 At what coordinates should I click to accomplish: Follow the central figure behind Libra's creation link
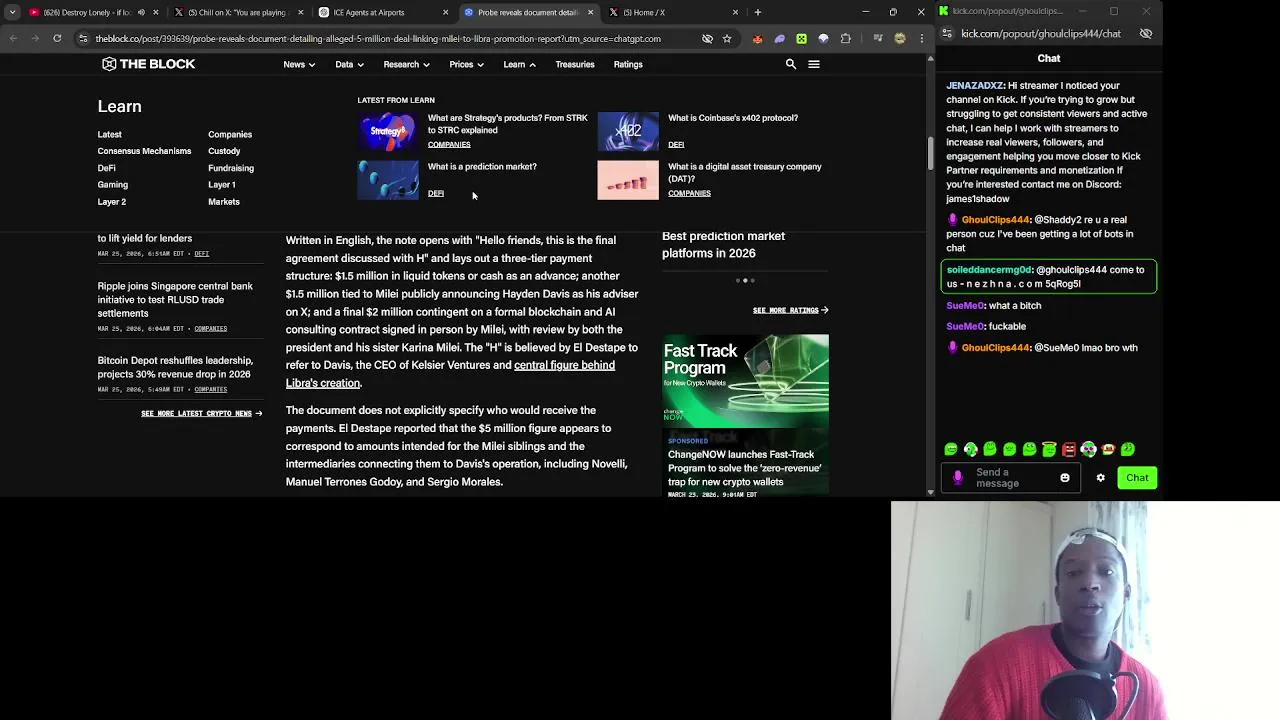click(450, 374)
